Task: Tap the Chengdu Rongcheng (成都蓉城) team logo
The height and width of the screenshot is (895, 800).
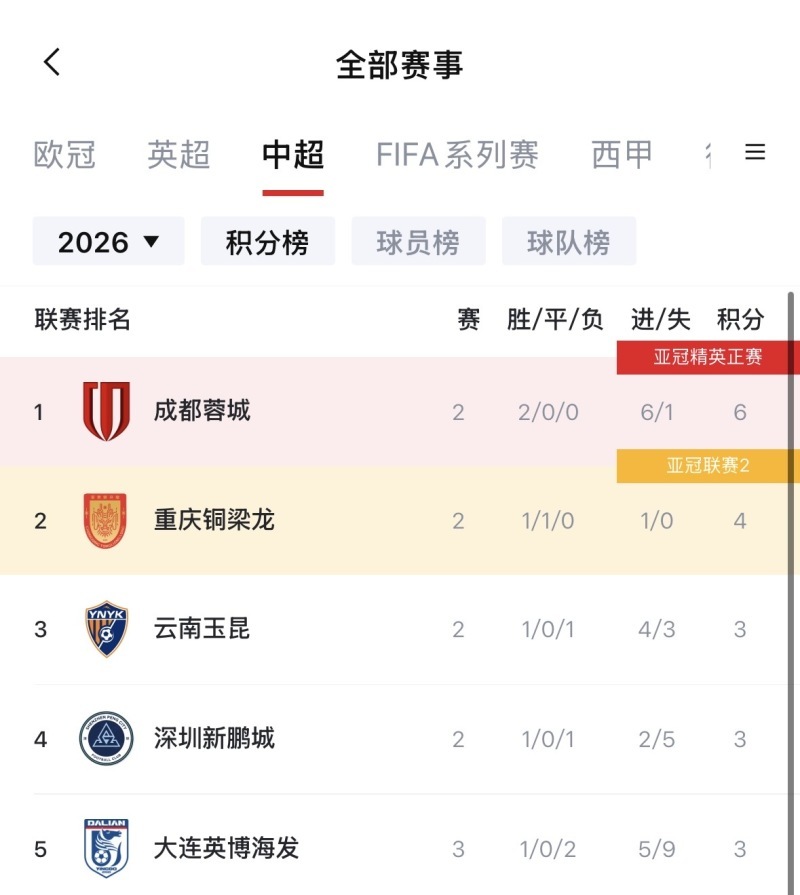Action: [x=105, y=411]
